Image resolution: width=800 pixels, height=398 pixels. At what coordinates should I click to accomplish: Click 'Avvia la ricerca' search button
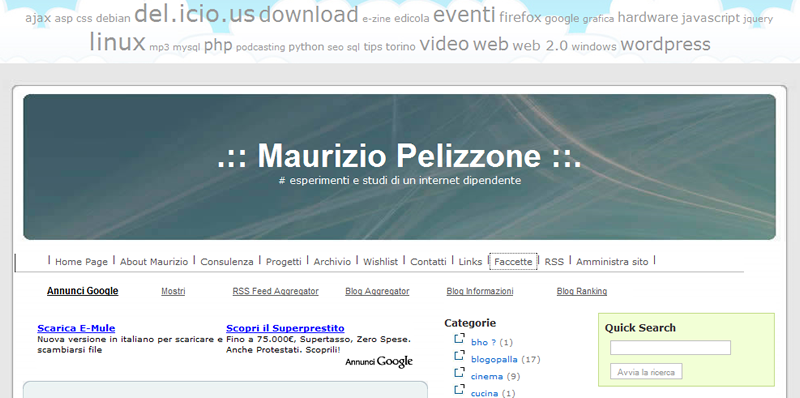tap(646, 372)
